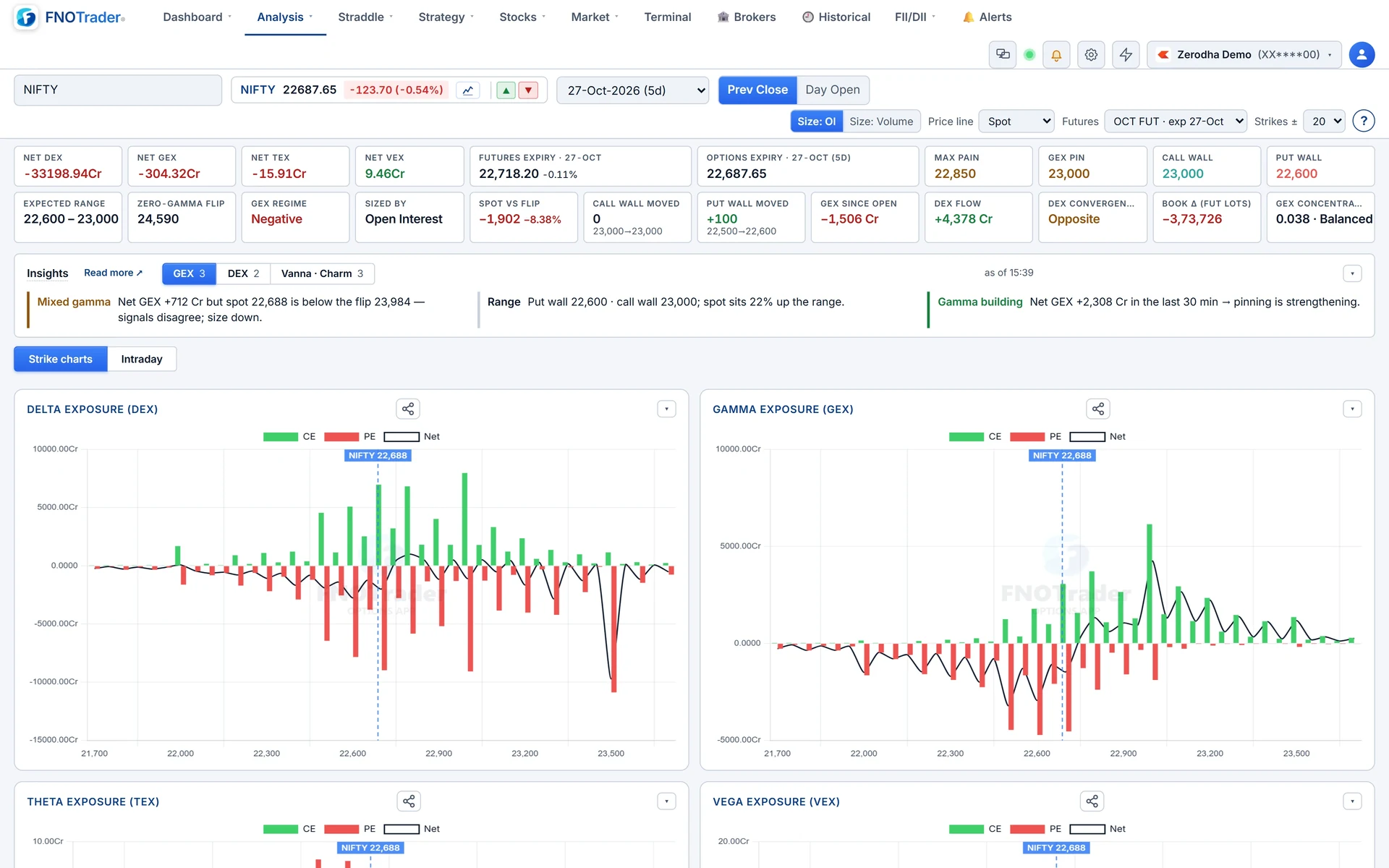Screen dimensions: 1389x868
Task: Toggle CE green legend swatch in DEX chart
Action: pos(281,436)
